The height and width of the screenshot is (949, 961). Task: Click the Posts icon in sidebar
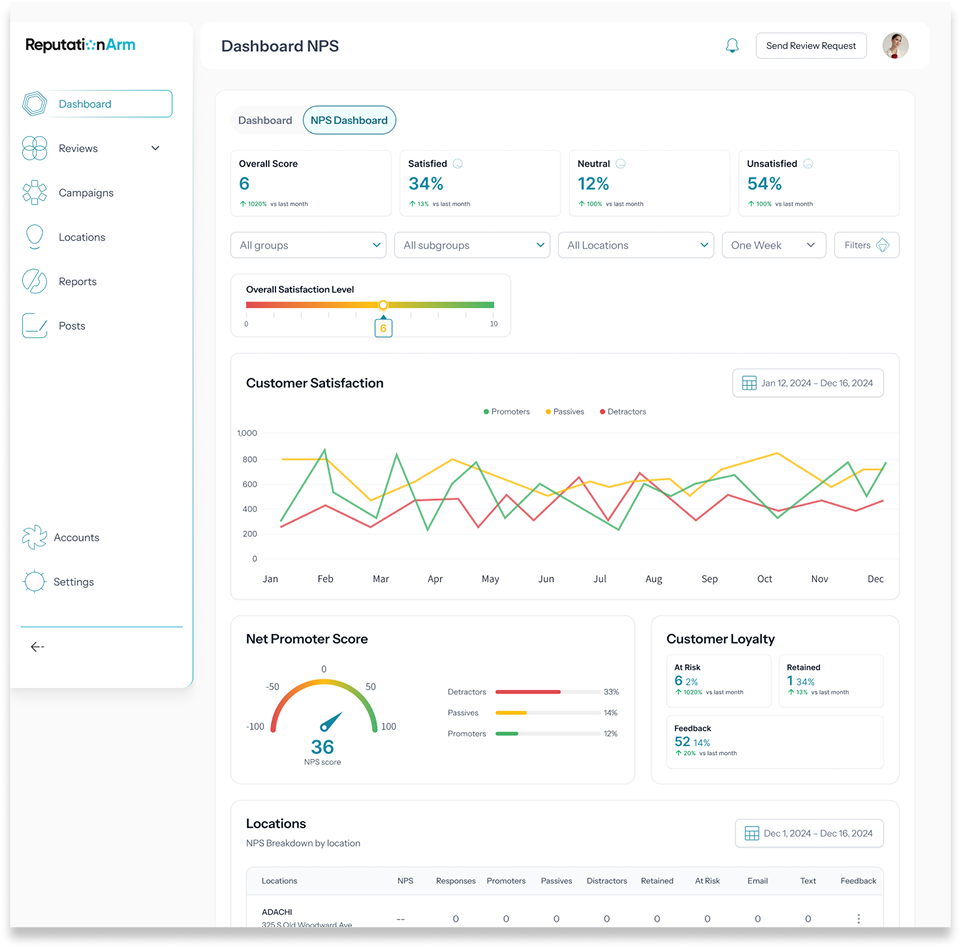click(35, 326)
